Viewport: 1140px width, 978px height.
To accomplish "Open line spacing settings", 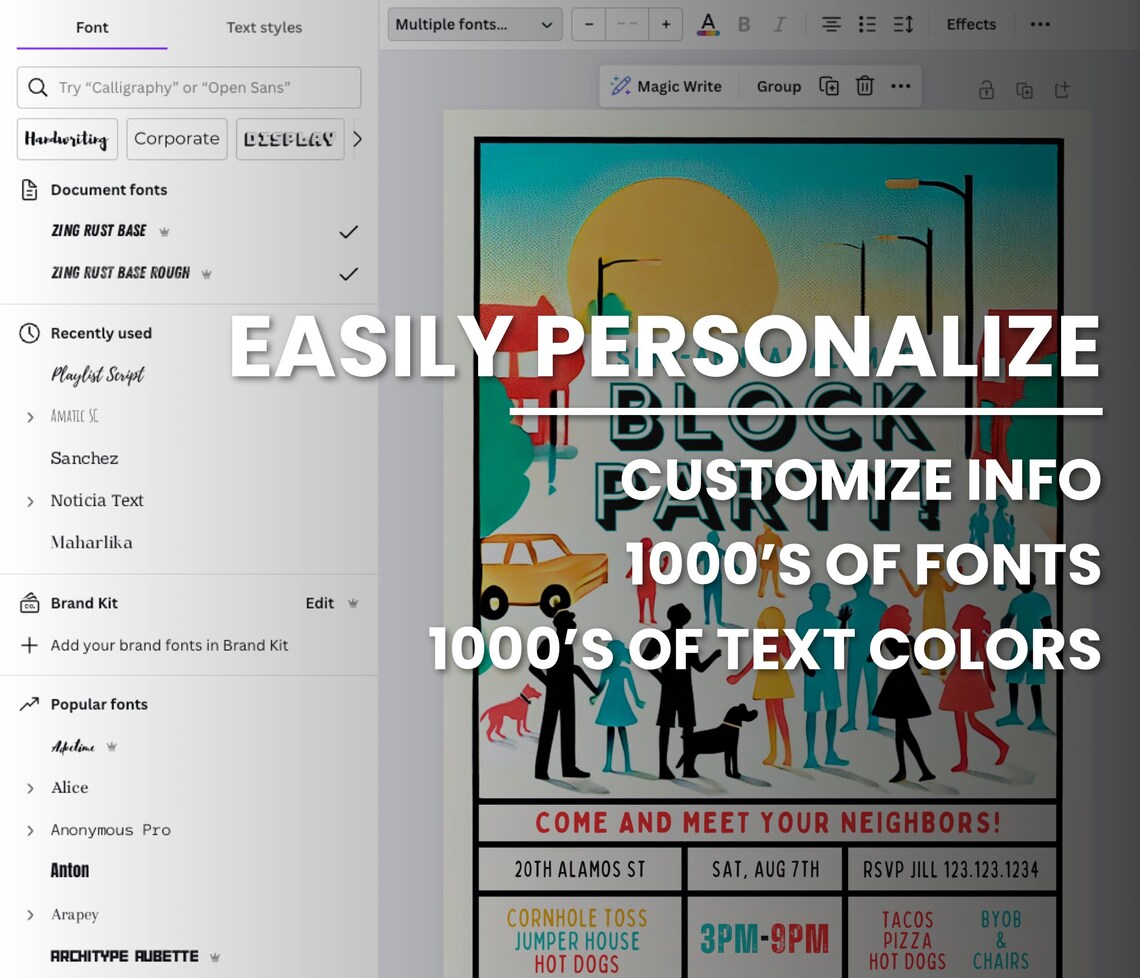I will click(x=903, y=25).
